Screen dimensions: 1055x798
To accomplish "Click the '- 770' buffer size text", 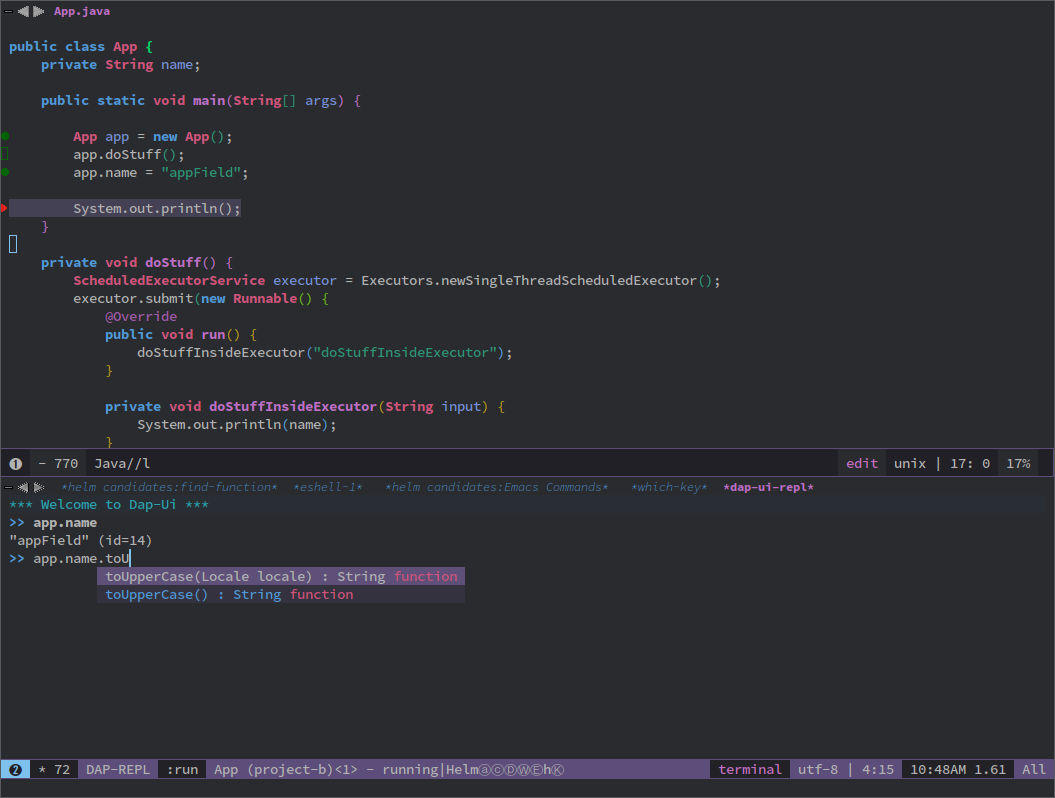I will pyautogui.click(x=59, y=464).
